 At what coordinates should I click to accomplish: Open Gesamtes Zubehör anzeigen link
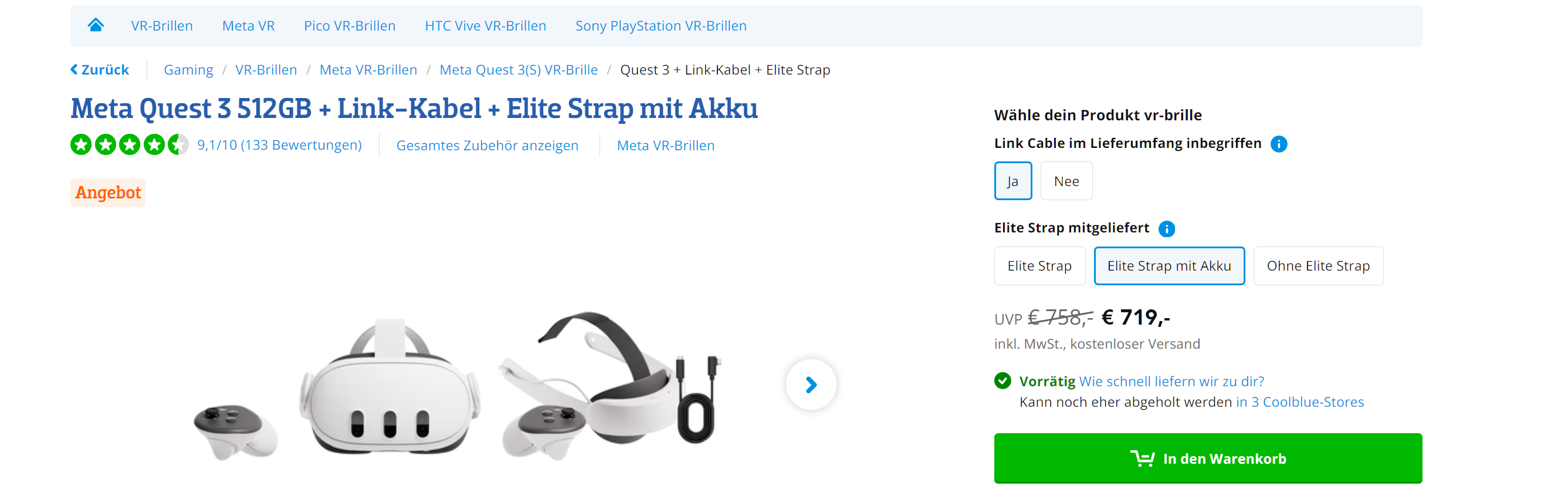(x=487, y=146)
